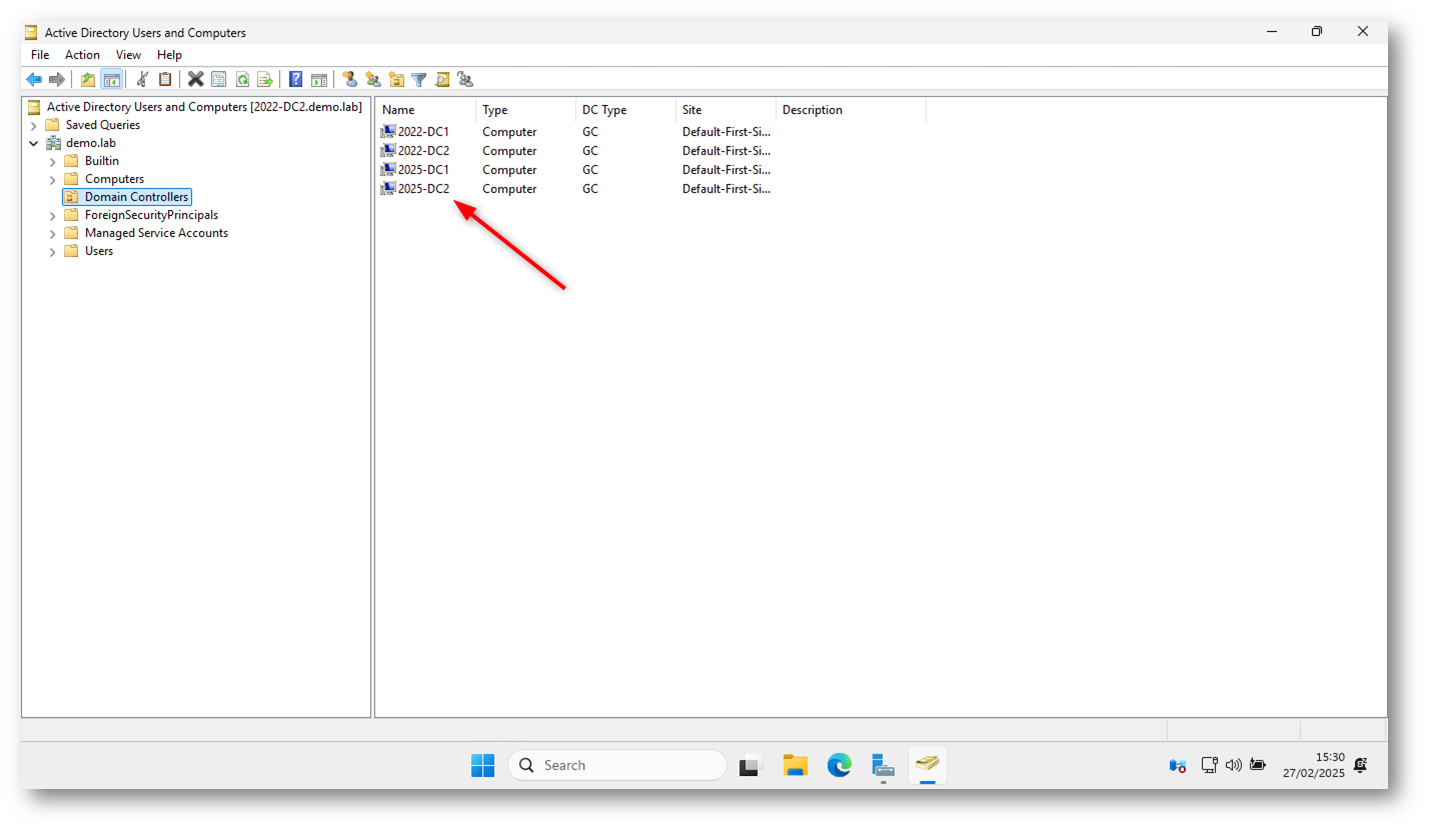Viewport: 1430px width, 831px height.
Task: Sort by the Site column header
Action: (726, 110)
